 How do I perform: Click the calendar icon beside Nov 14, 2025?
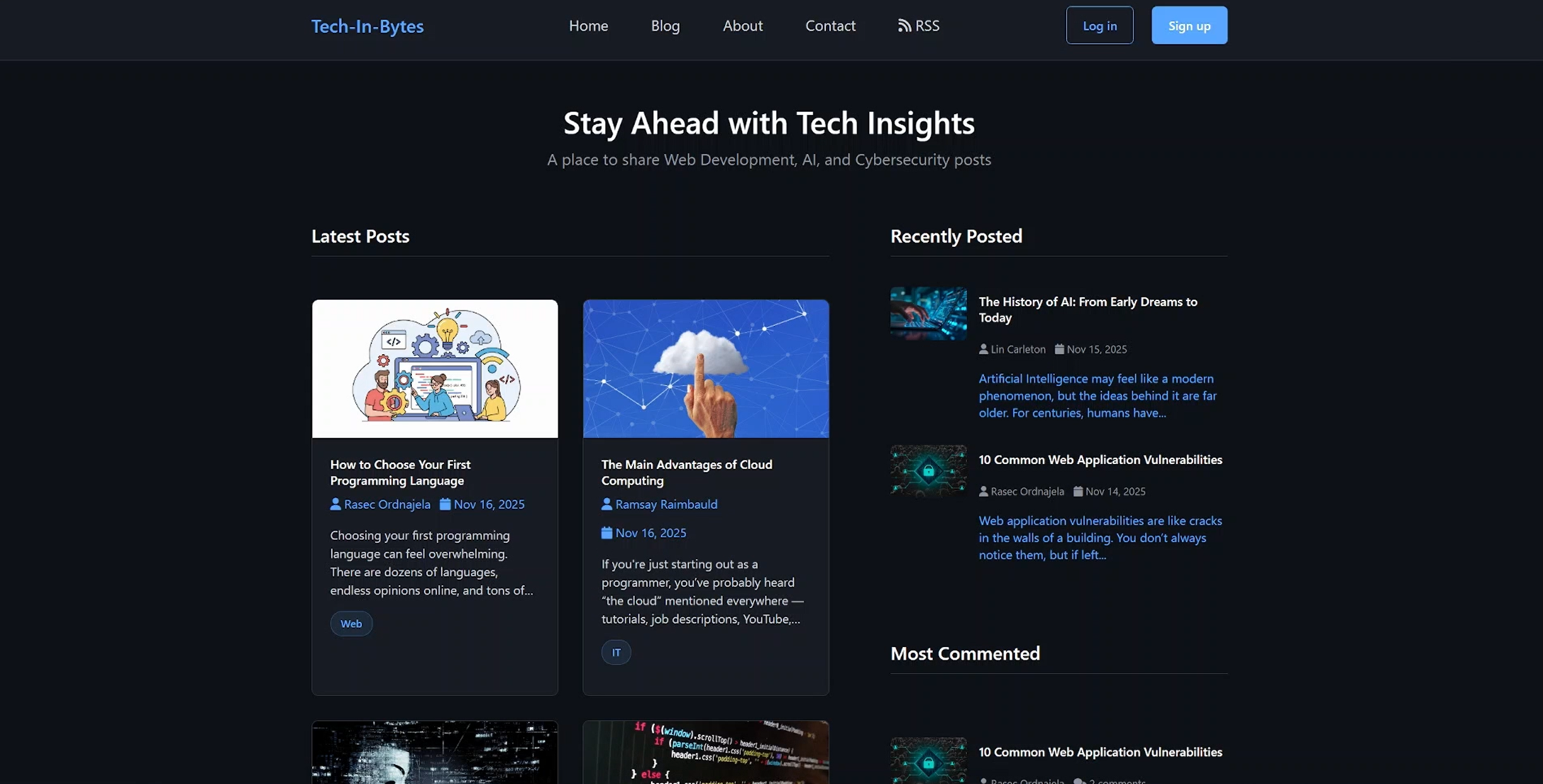1078,491
